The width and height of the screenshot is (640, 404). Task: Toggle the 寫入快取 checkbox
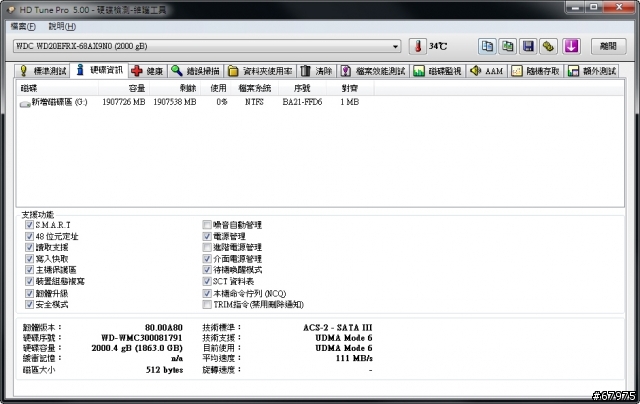29,259
